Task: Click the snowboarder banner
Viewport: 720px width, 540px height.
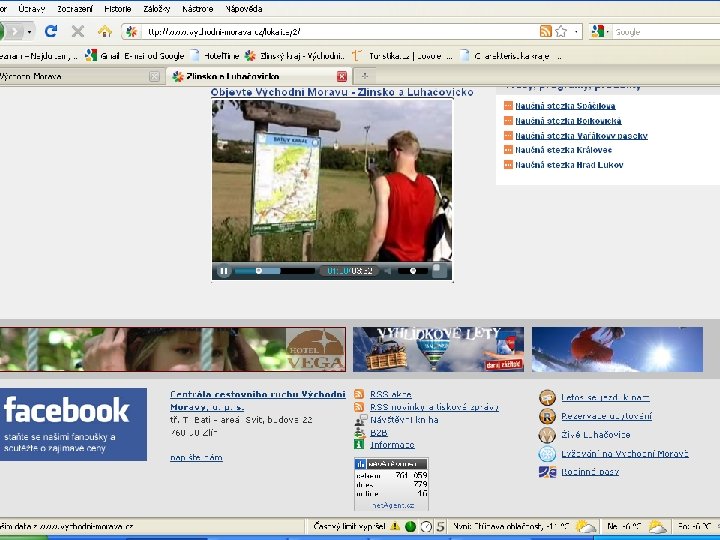Action: coord(617,349)
